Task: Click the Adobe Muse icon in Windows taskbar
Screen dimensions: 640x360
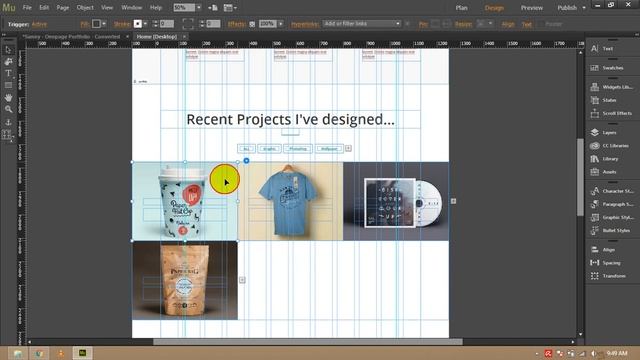Action: [x=82, y=353]
